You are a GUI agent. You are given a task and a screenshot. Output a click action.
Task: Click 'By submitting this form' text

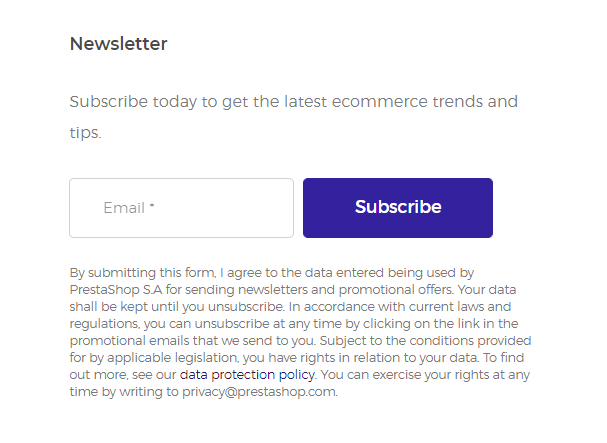[x=142, y=273]
